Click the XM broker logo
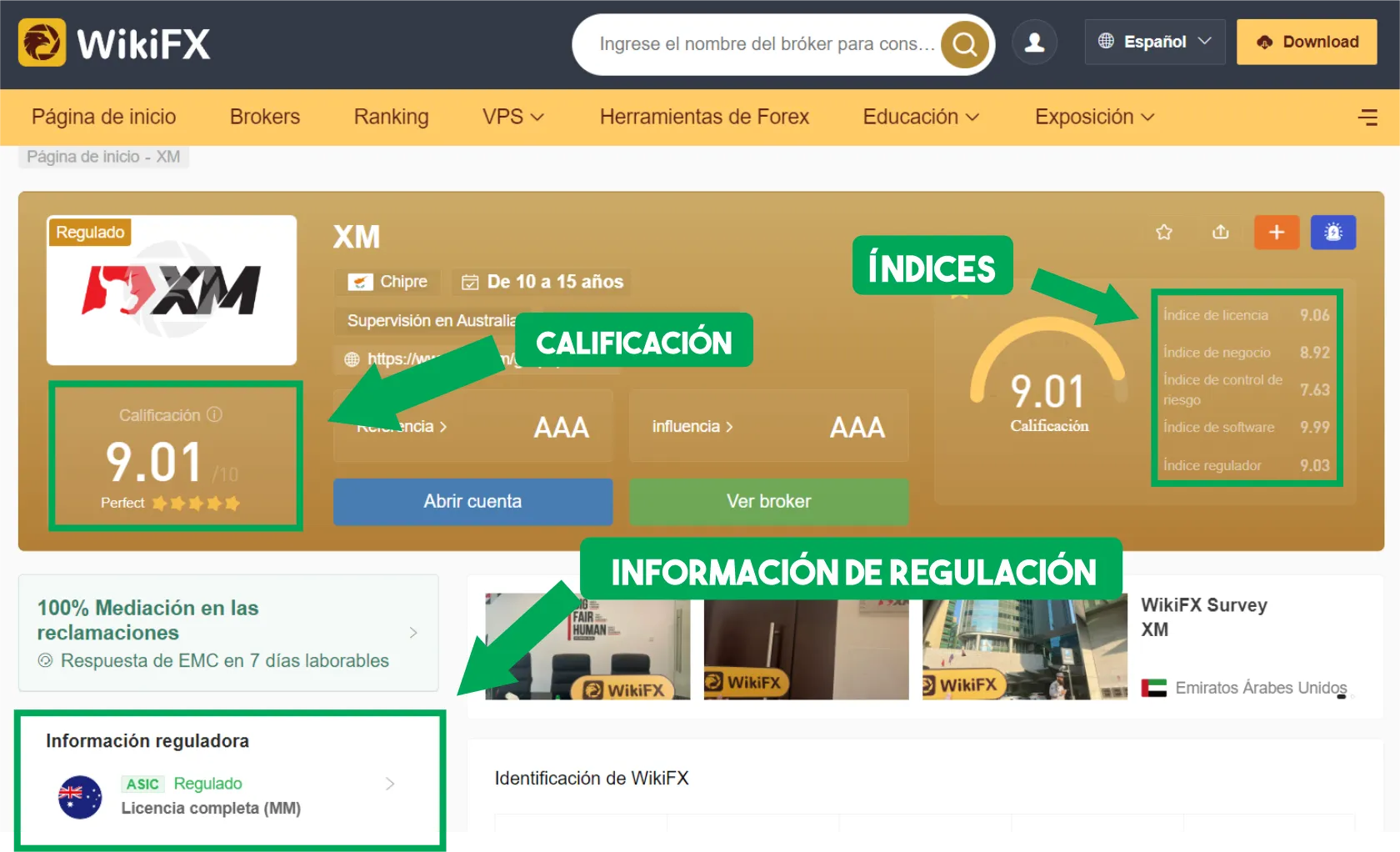Image resolution: width=1400 pixels, height=852 pixels. tap(172, 290)
